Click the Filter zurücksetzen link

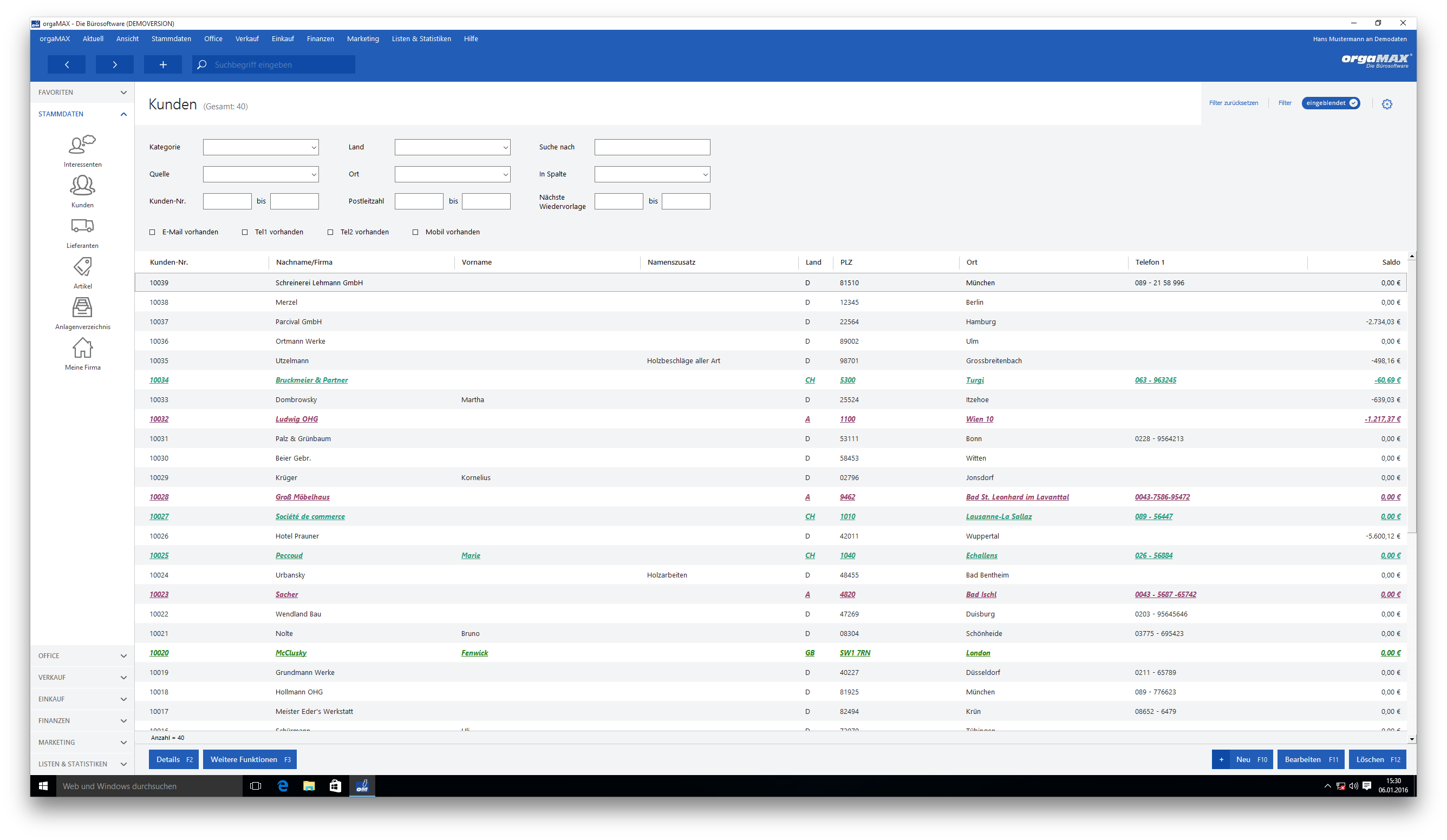[x=1234, y=103]
